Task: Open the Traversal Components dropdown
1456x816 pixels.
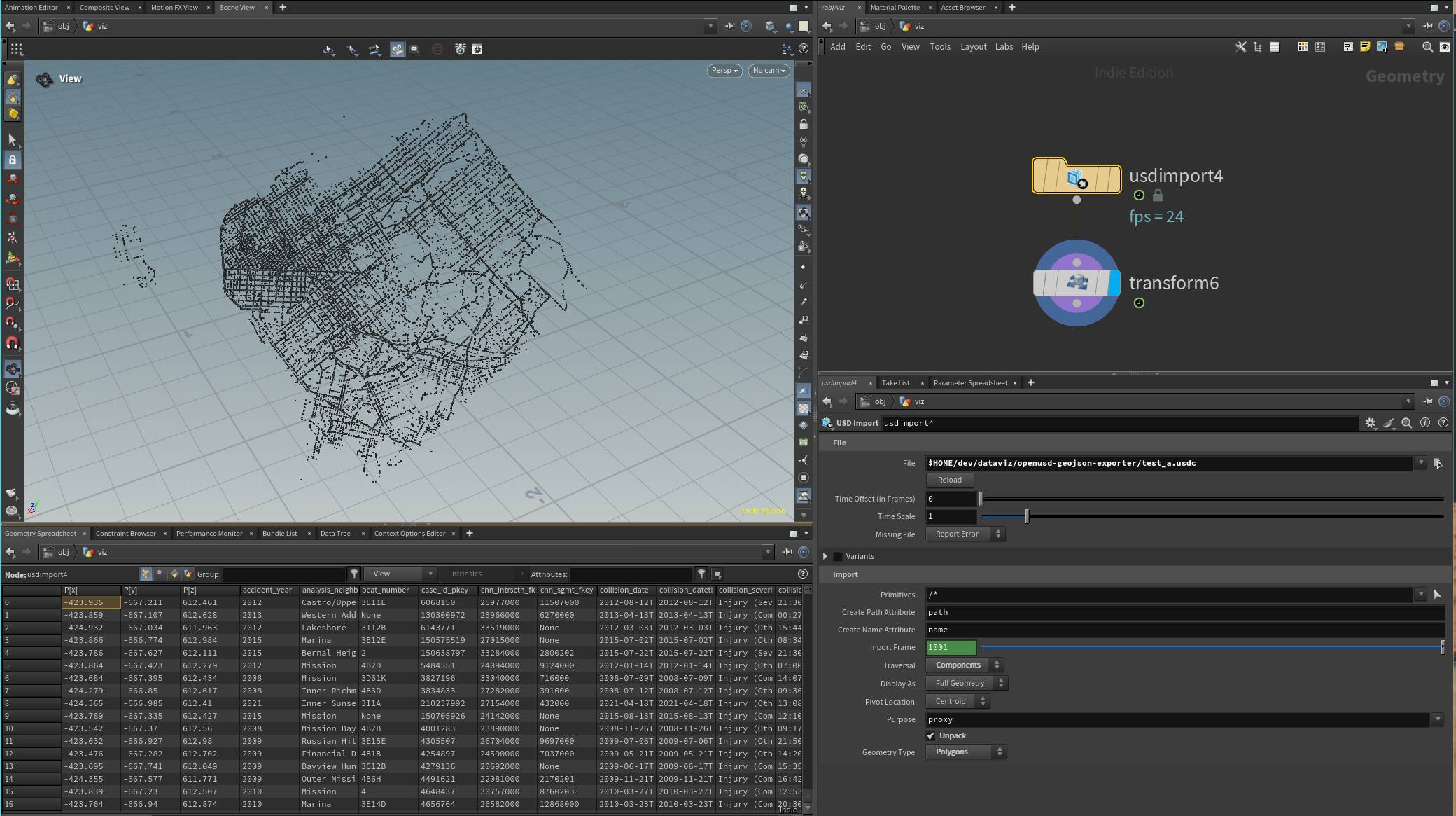Action: (x=965, y=665)
